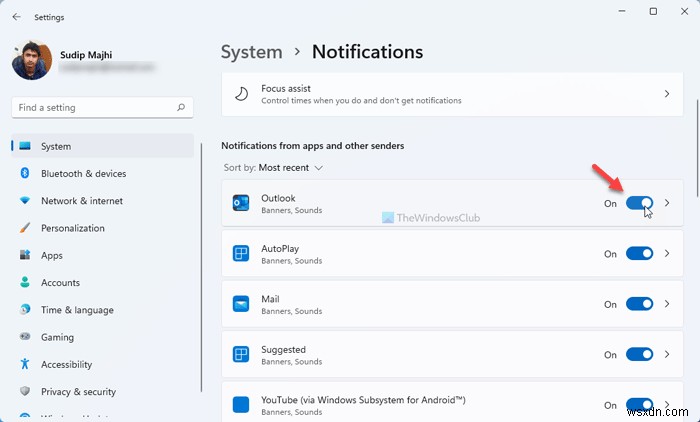This screenshot has height=422, width=700.
Task: Open Accessibility figure icon
Action: click(x=25, y=364)
